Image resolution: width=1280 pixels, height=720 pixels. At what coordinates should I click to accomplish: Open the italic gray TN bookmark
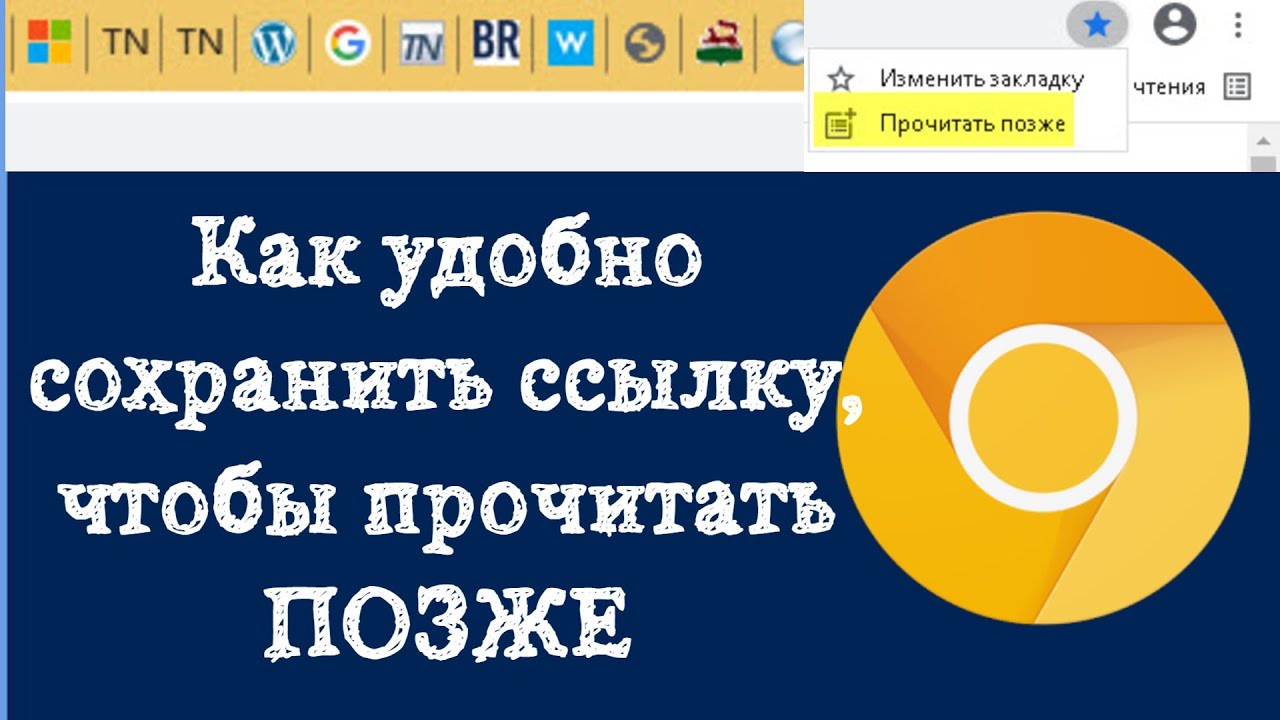click(x=421, y=44)
